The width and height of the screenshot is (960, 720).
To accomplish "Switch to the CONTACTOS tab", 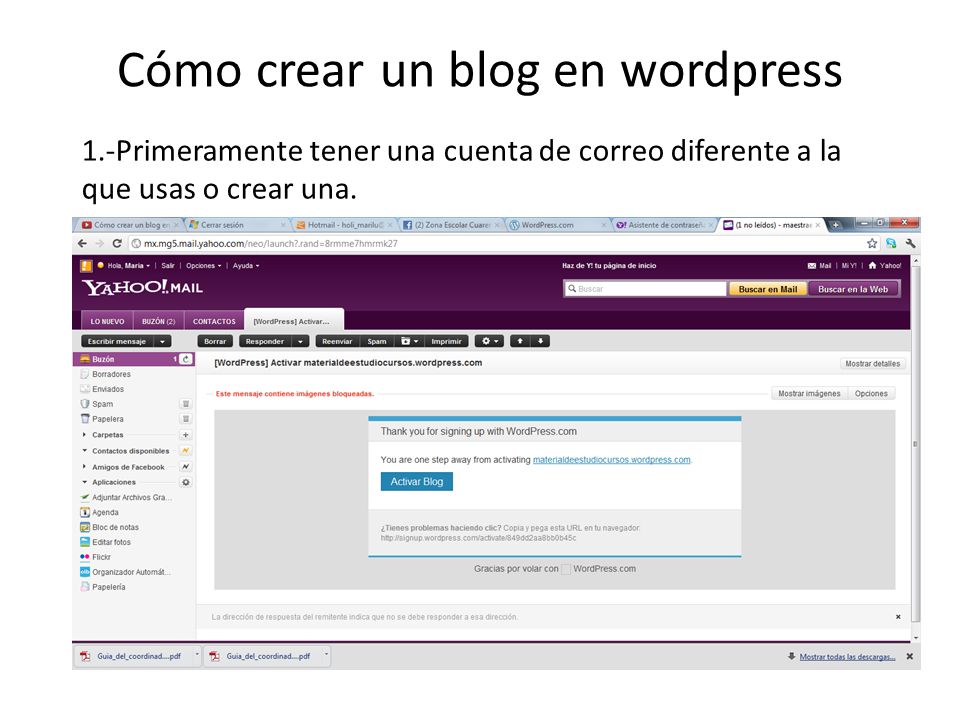I will 214,321.
